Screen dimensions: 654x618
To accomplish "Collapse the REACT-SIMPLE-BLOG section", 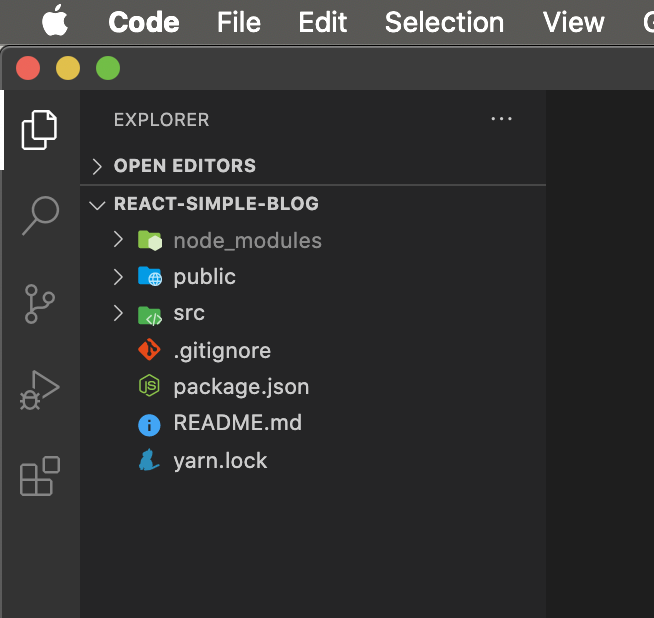I will click(97, 205).
